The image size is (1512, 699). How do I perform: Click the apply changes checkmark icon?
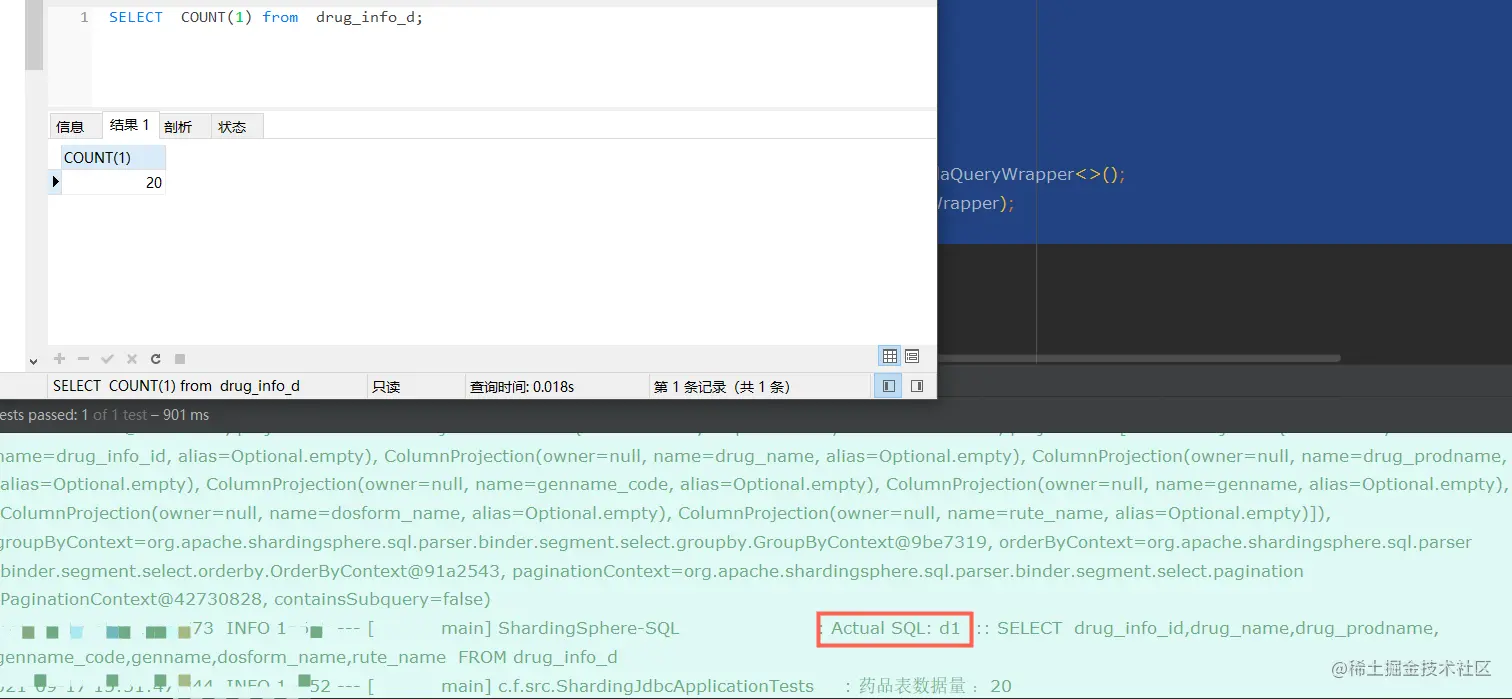coord(107,358)
